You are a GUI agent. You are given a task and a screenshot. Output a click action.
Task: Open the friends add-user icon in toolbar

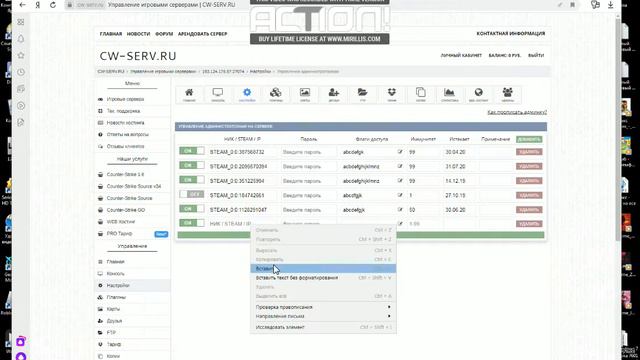point(334,95)
